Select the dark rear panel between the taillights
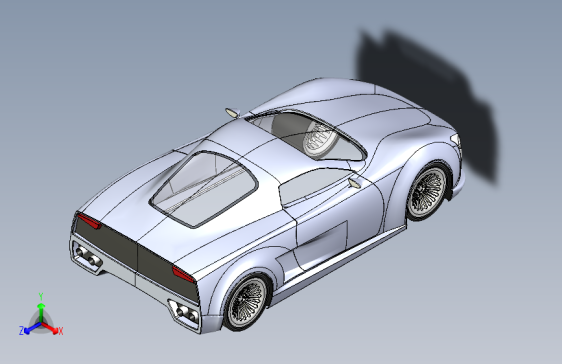Image resolution: width=562 pixels, height=364 pixels. tap(137, 257)
